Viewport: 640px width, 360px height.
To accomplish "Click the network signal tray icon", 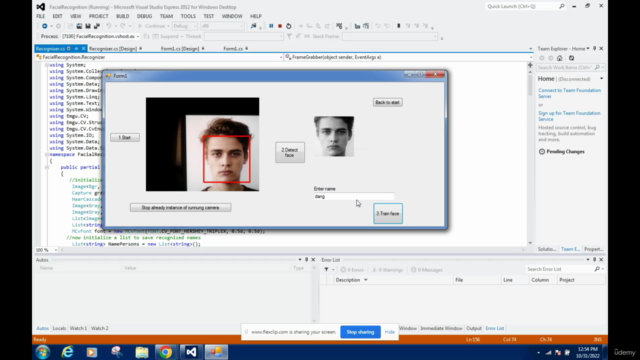I will click(x=549, y=352).
